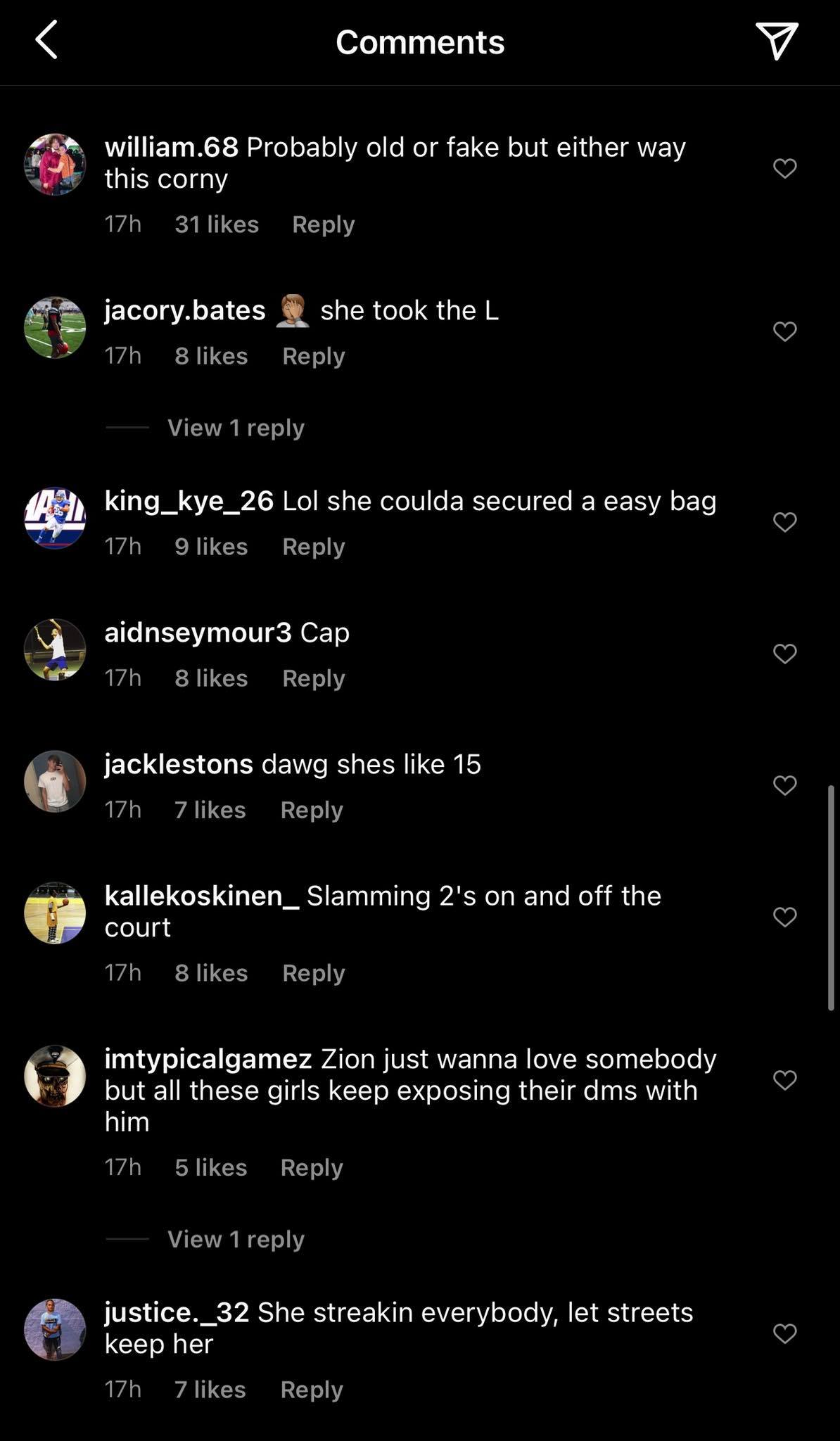View the 31 likes on william.68's comment
The image size is (840, 1441).
(x=217, y=224)
